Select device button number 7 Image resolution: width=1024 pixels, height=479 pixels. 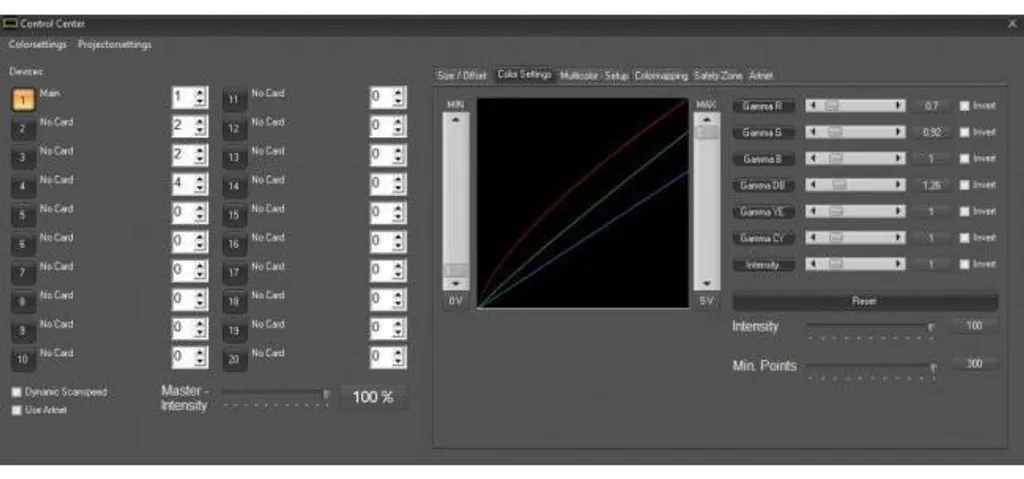pos(24,273)
